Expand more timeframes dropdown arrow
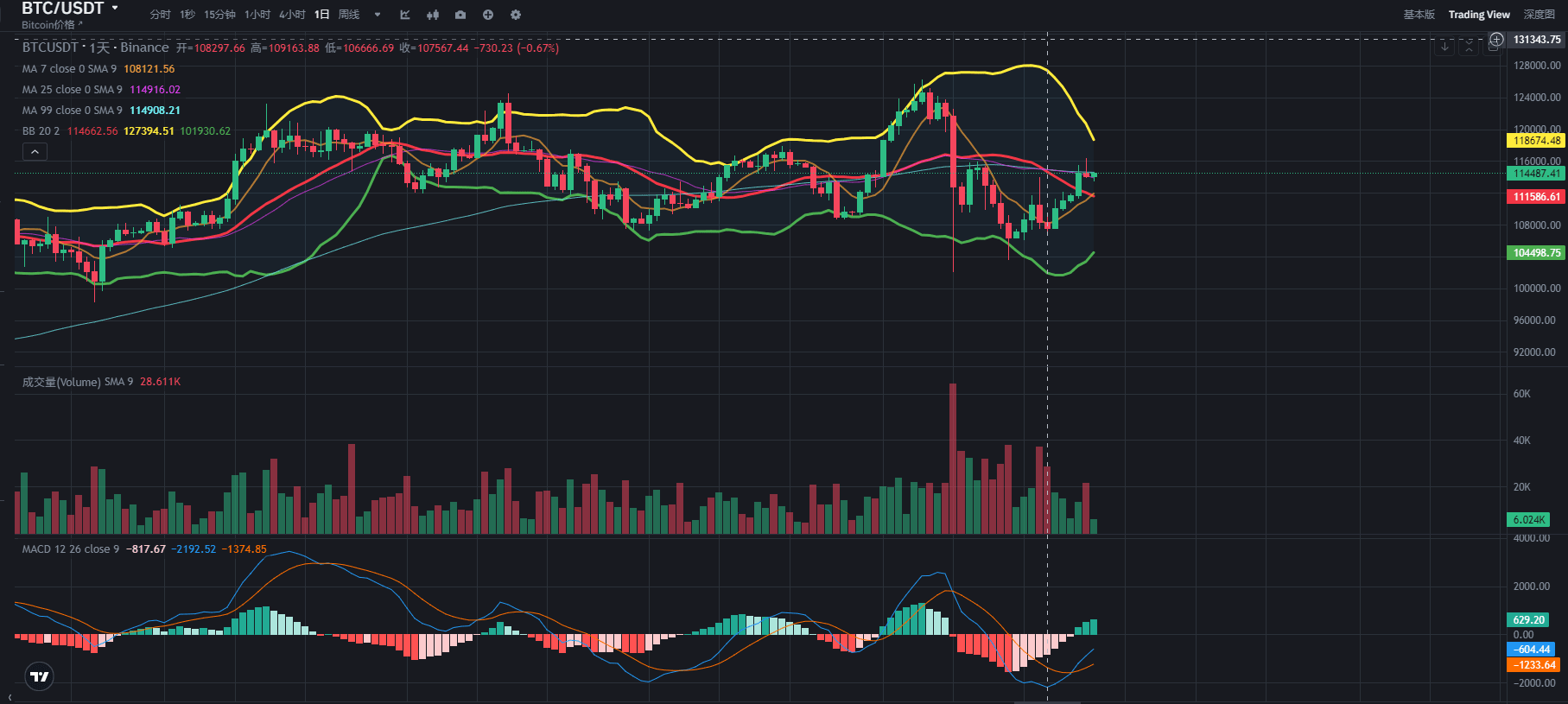1568x704 pixels. [x=378, y=15]
